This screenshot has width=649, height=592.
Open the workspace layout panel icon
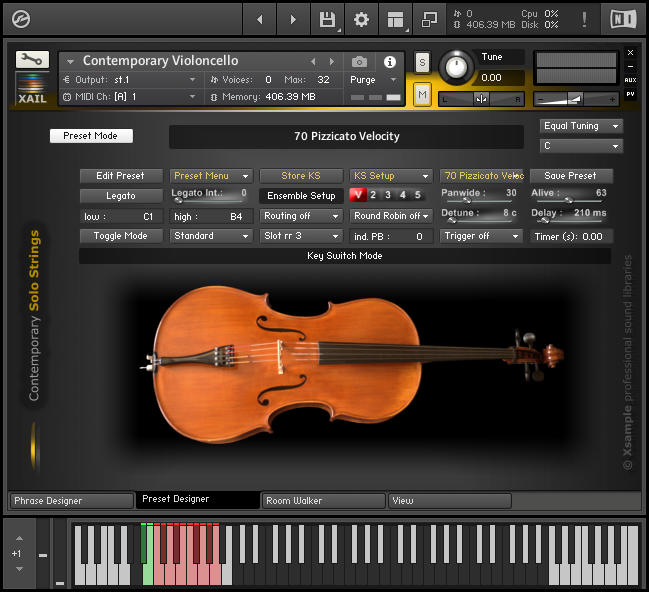tap(395, 19)
